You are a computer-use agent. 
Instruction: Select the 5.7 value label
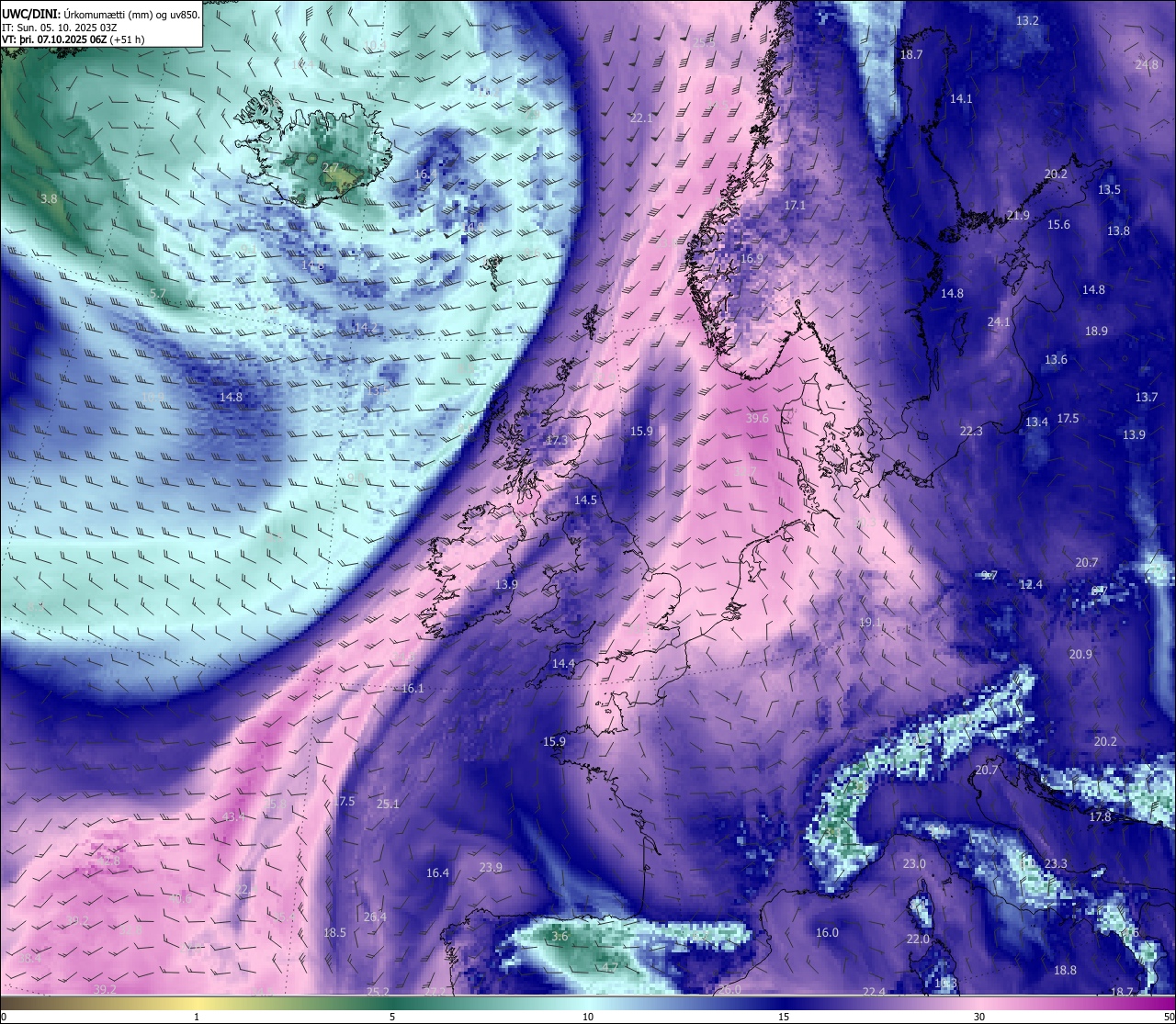pyautogui.click(x=157, y=294)
